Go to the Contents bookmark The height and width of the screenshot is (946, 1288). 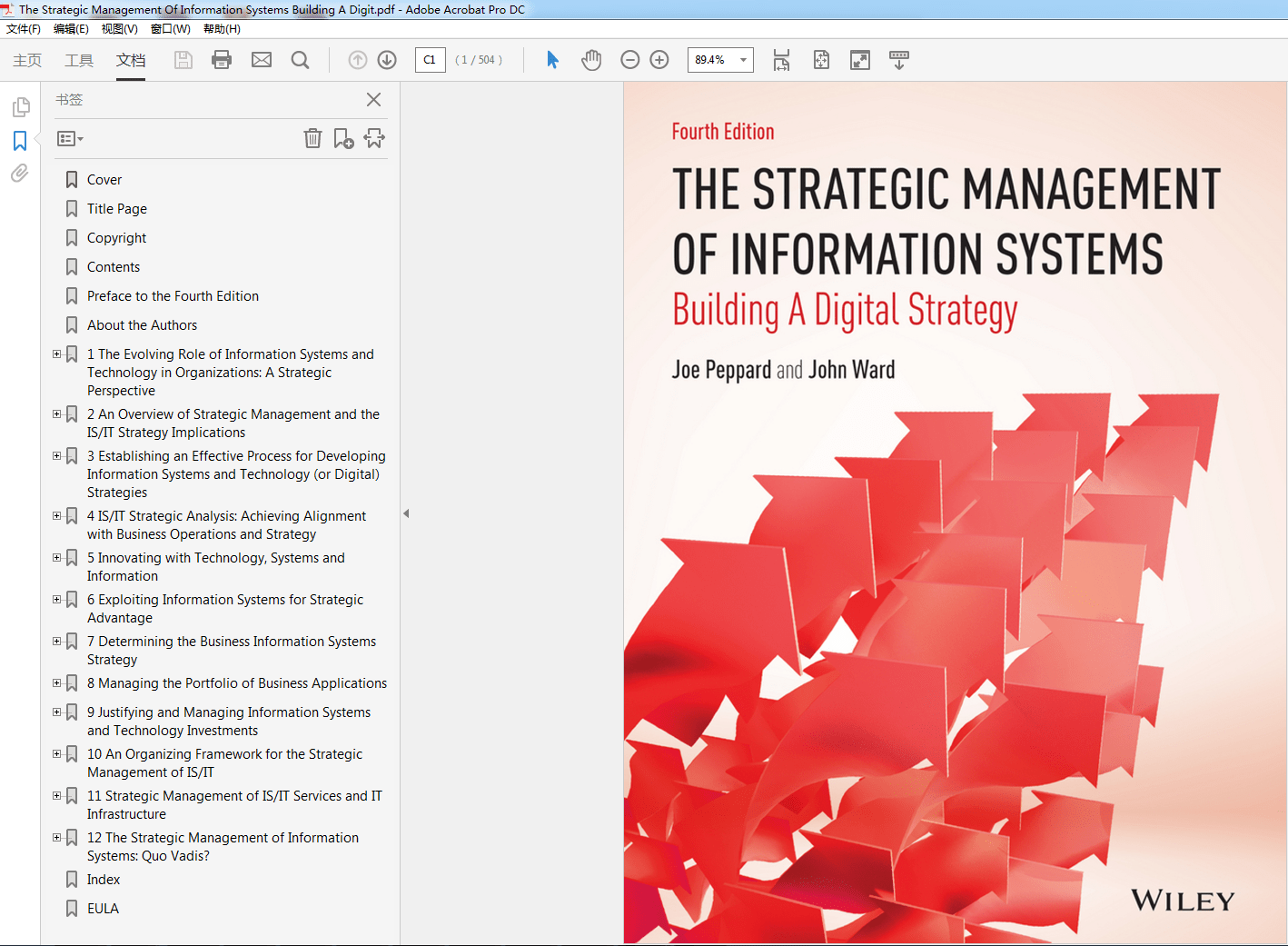pos(114,267)
